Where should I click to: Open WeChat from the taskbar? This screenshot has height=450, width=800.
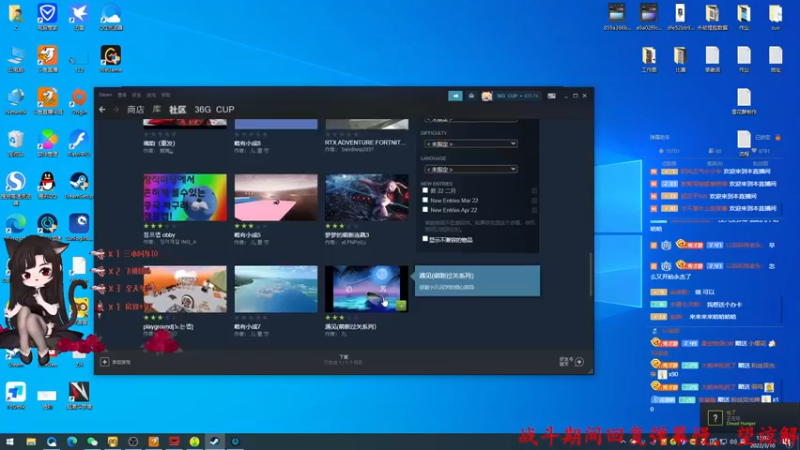tap(92, 441)
